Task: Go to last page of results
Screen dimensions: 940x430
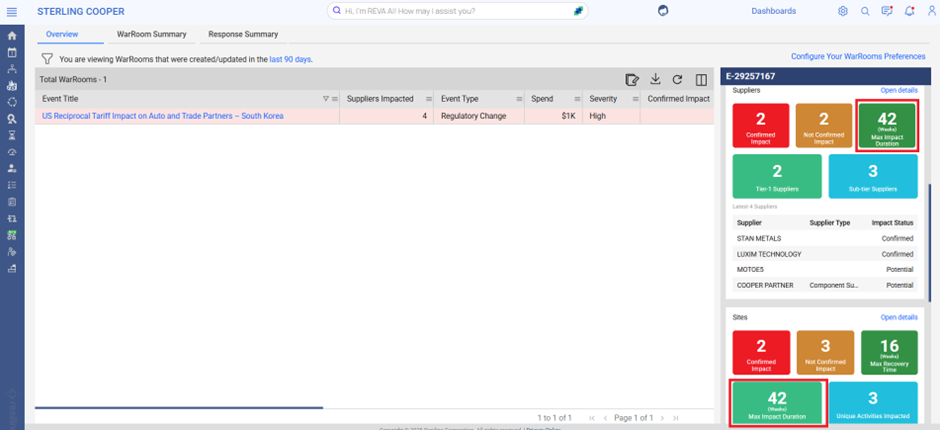Action: click(676, 417)
